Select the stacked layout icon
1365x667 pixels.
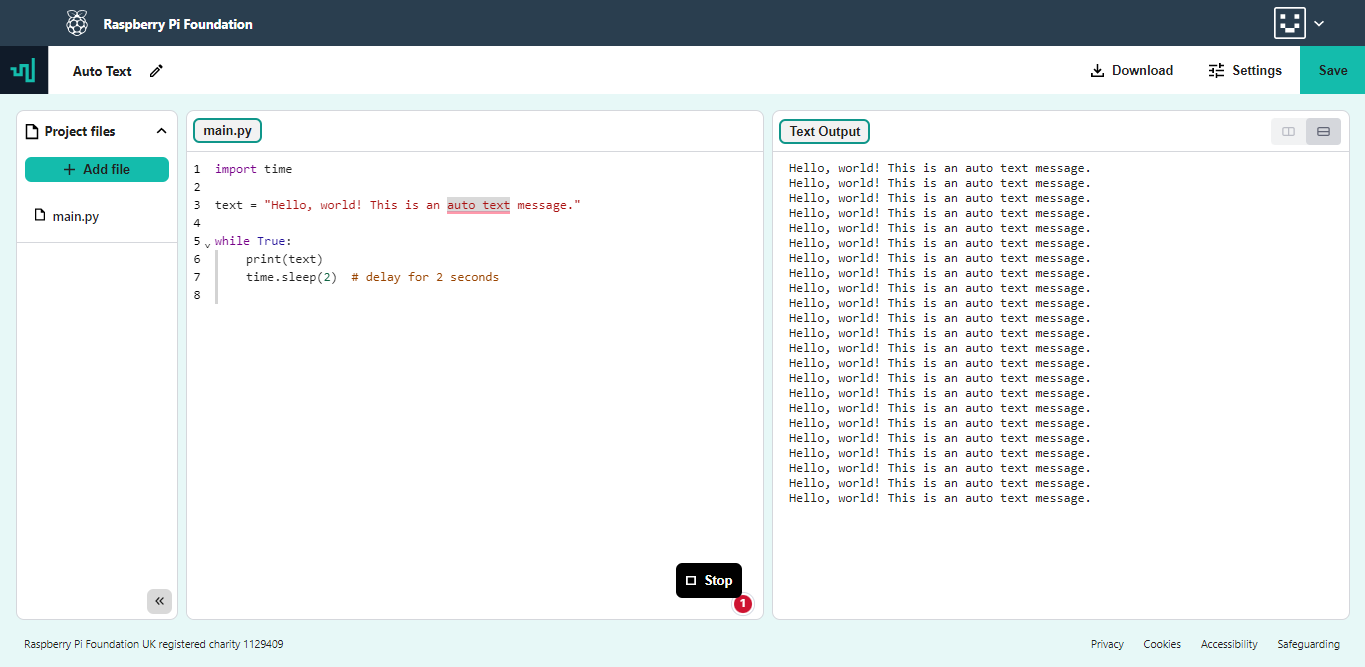1323,131
